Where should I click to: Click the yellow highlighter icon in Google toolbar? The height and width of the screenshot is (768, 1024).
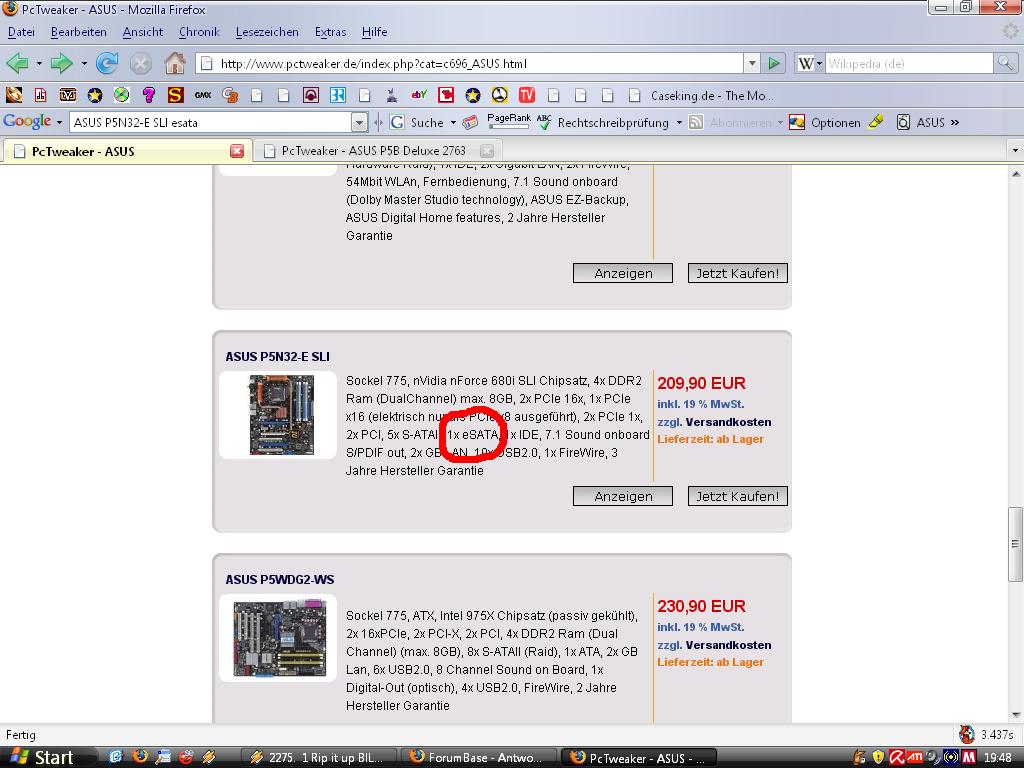[876, 122]
